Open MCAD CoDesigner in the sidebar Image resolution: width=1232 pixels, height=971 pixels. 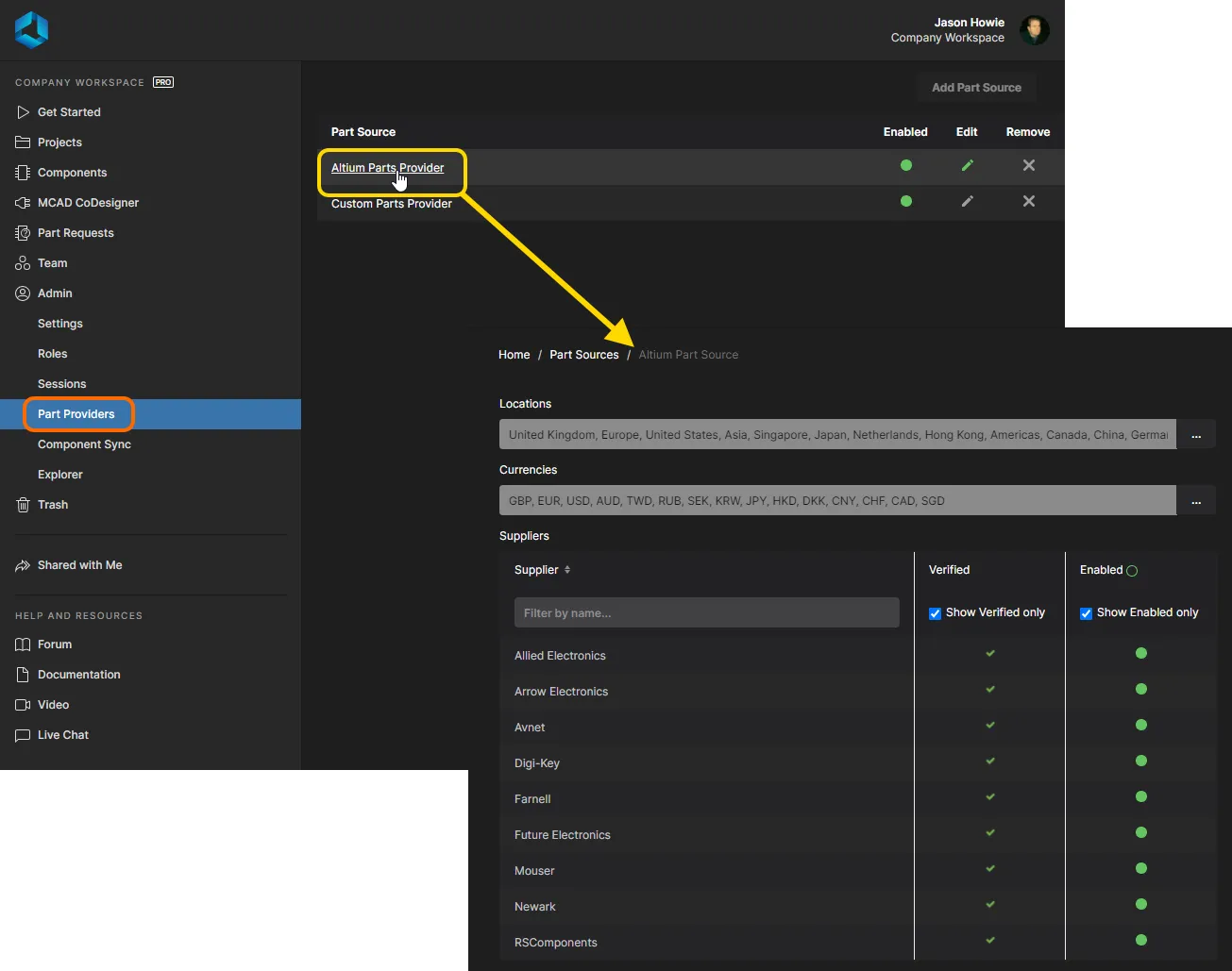tap(88, 203)
